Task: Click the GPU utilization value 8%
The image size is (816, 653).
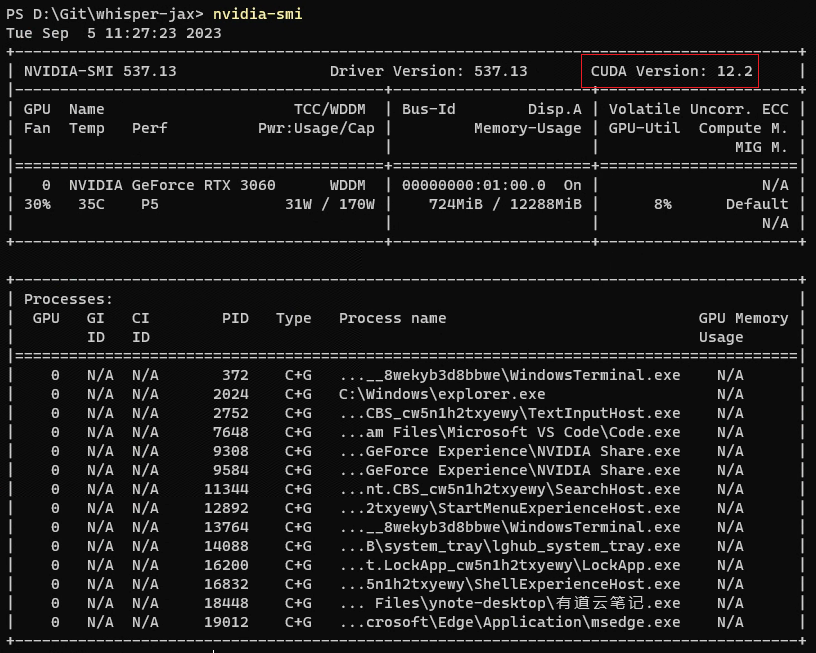Action: (662, 204)
